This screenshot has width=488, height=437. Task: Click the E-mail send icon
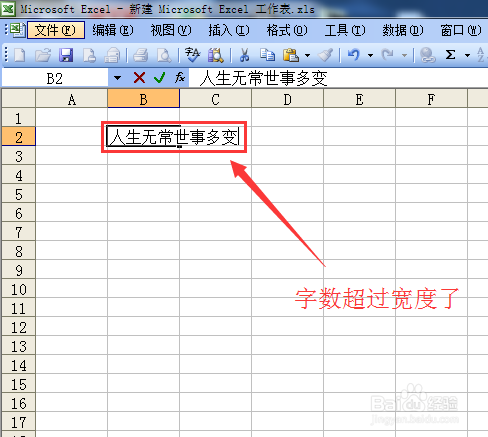[x=112, y=55]
